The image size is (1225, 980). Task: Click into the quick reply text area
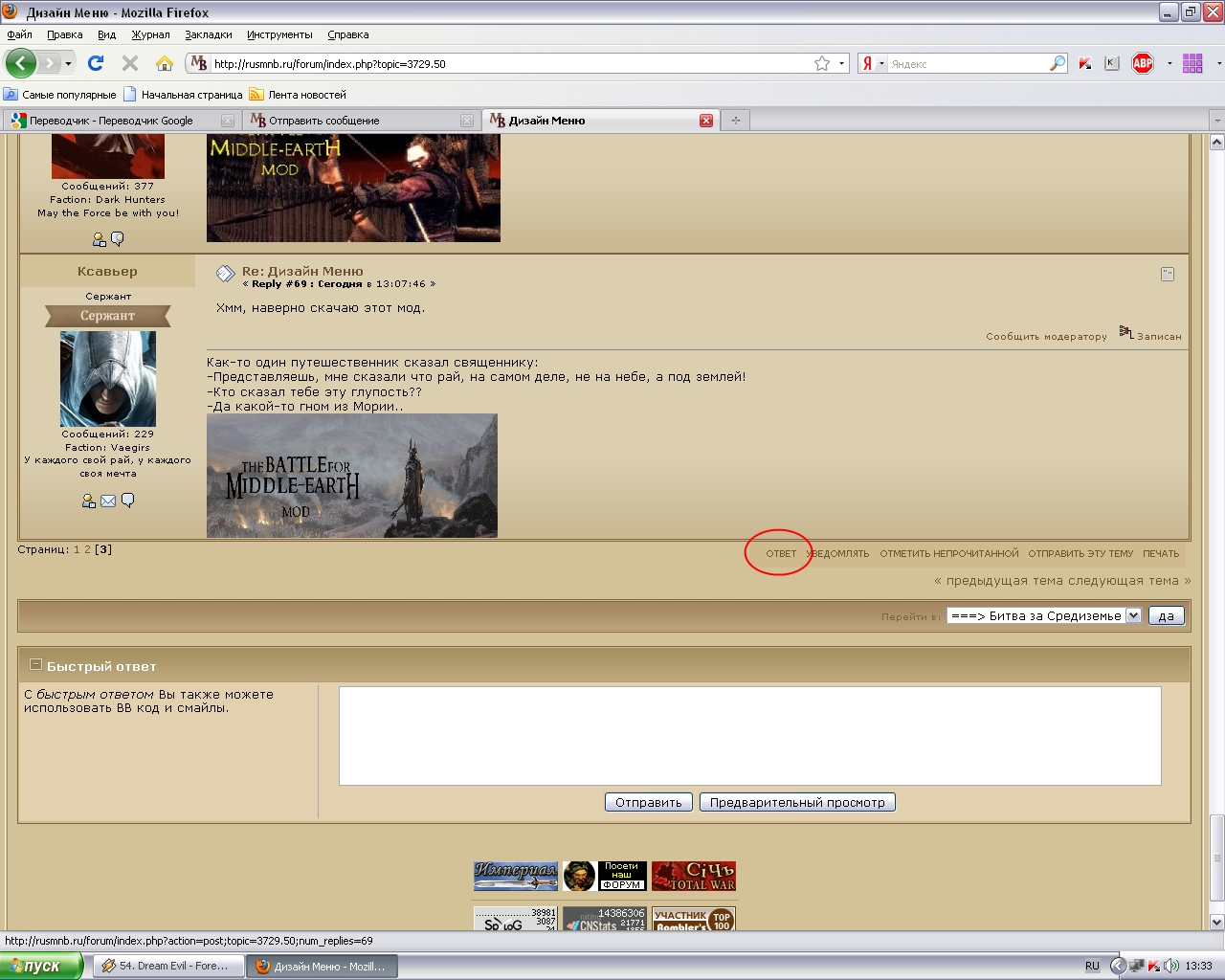point(750,735)
